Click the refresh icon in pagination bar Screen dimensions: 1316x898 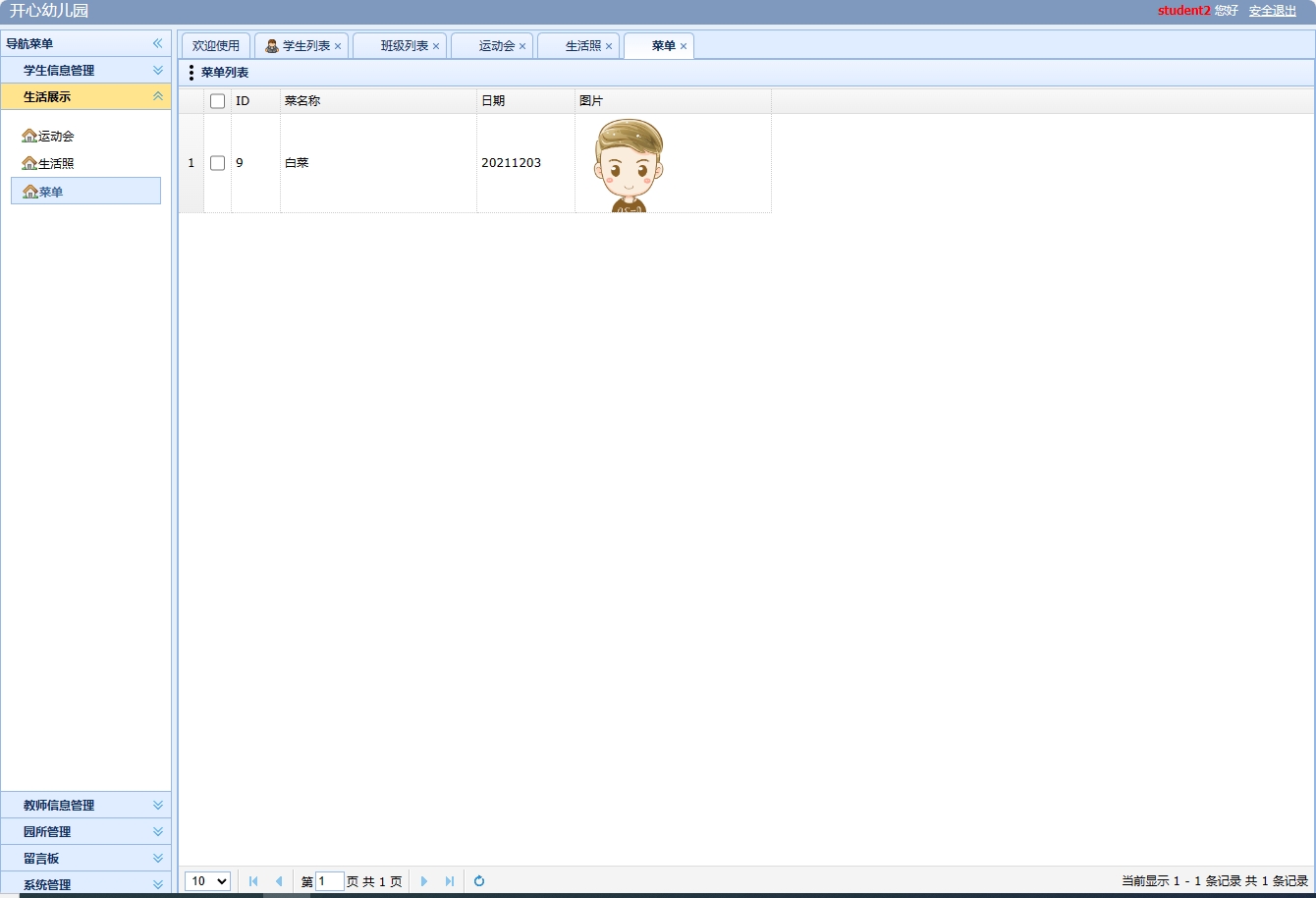point(479,881)
